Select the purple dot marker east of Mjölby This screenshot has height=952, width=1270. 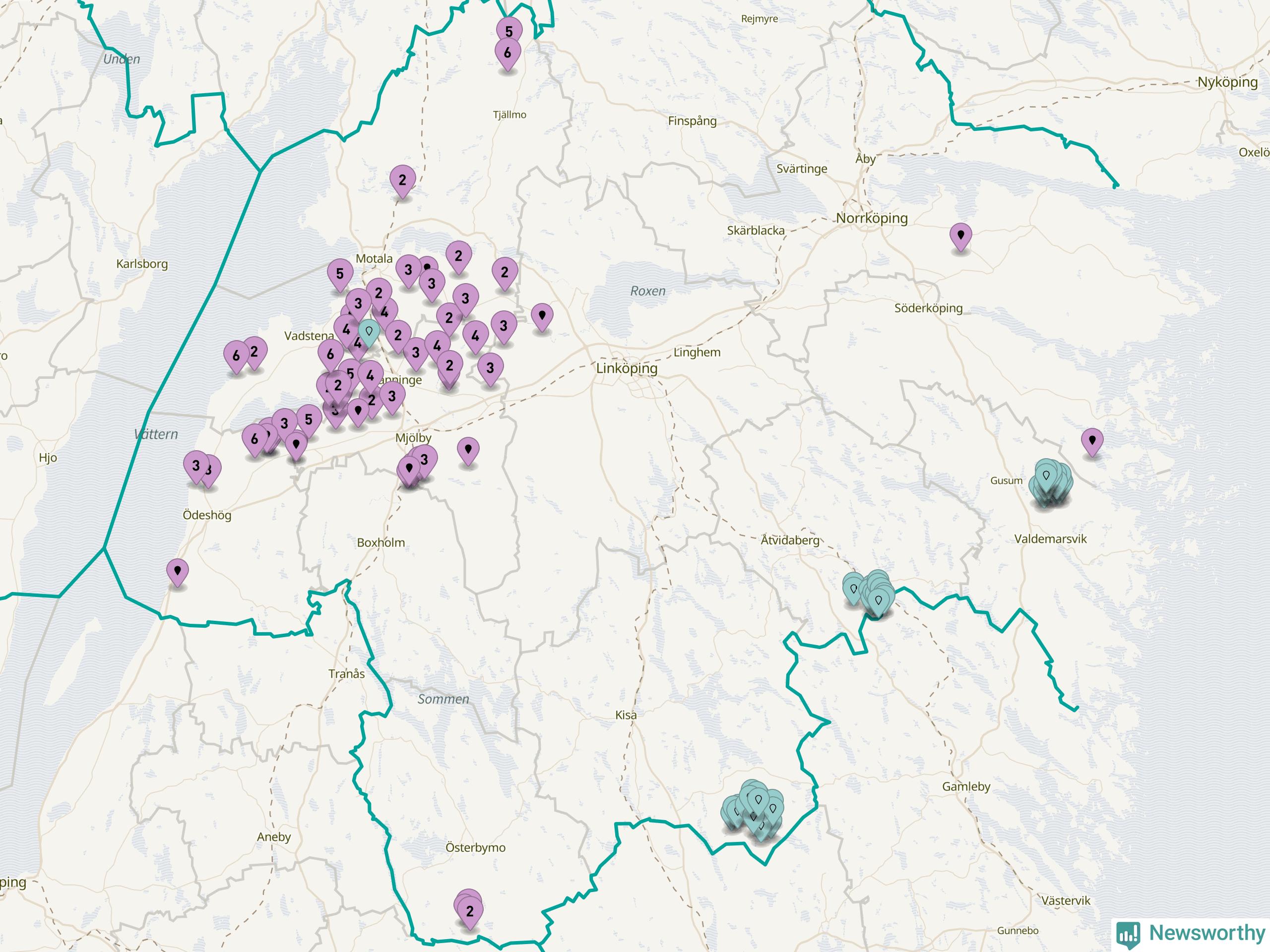click(x=468, y=450)
